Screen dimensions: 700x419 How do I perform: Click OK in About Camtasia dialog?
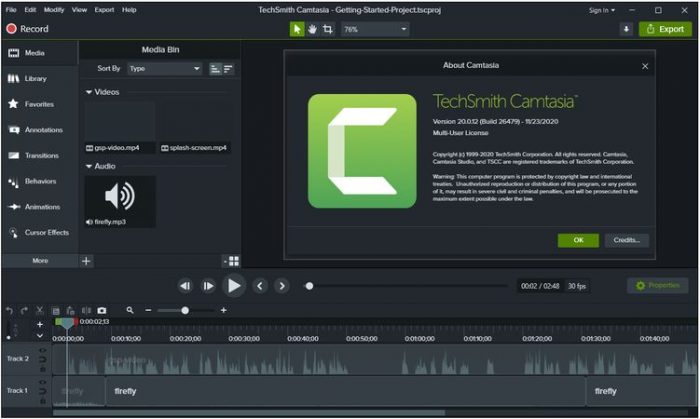[578, 240]
